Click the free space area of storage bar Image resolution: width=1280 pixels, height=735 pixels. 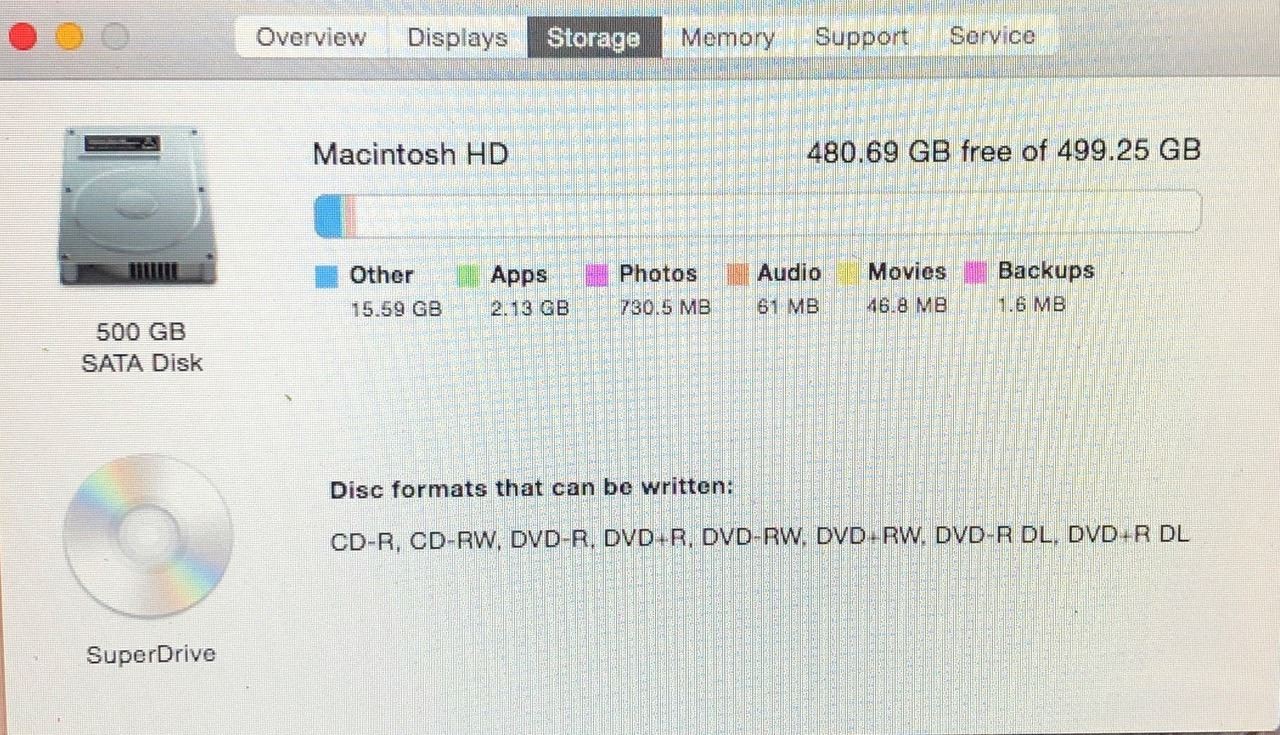[x=778, y=212]
